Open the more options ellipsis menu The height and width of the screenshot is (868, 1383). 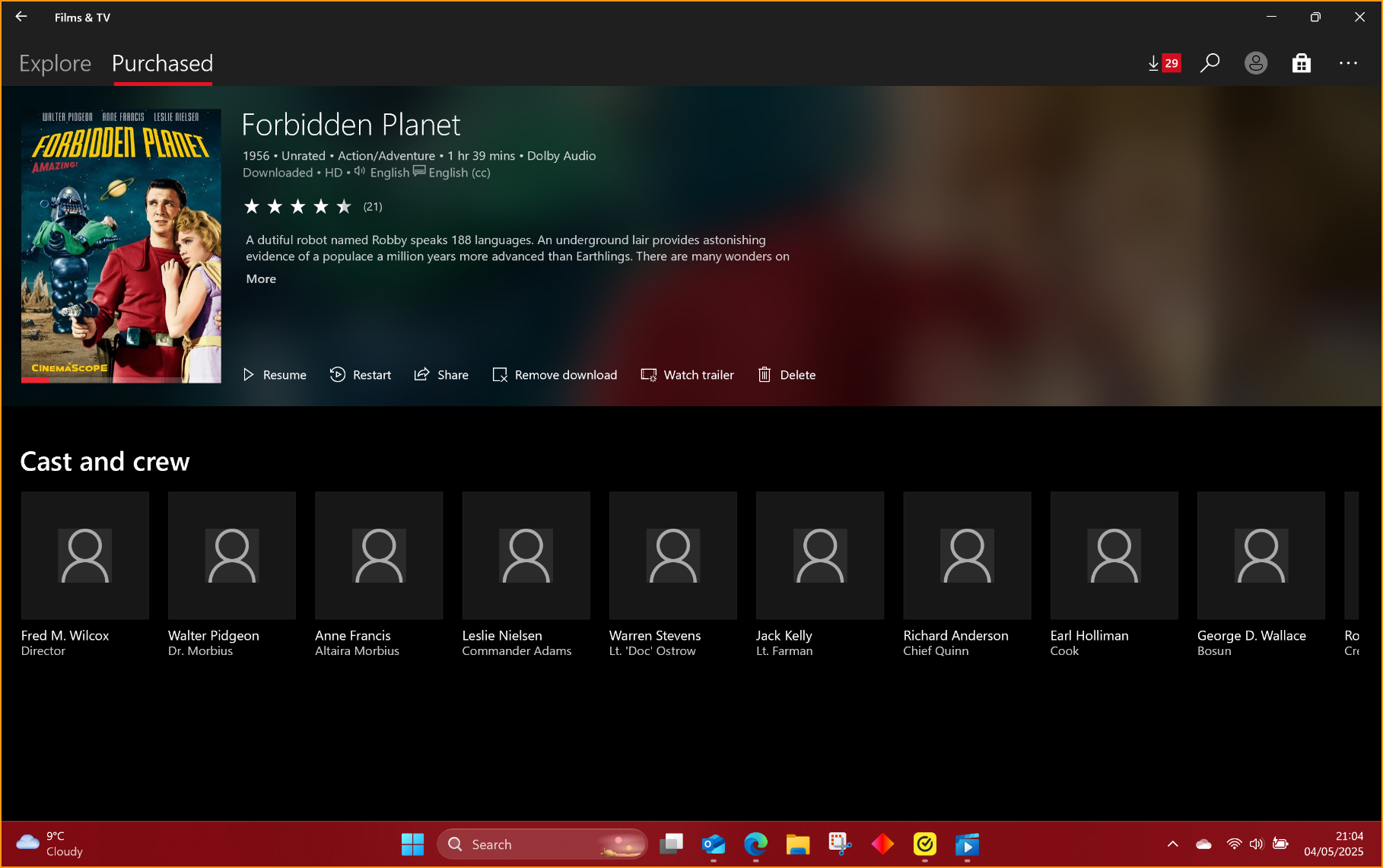tap(1348, 63)
